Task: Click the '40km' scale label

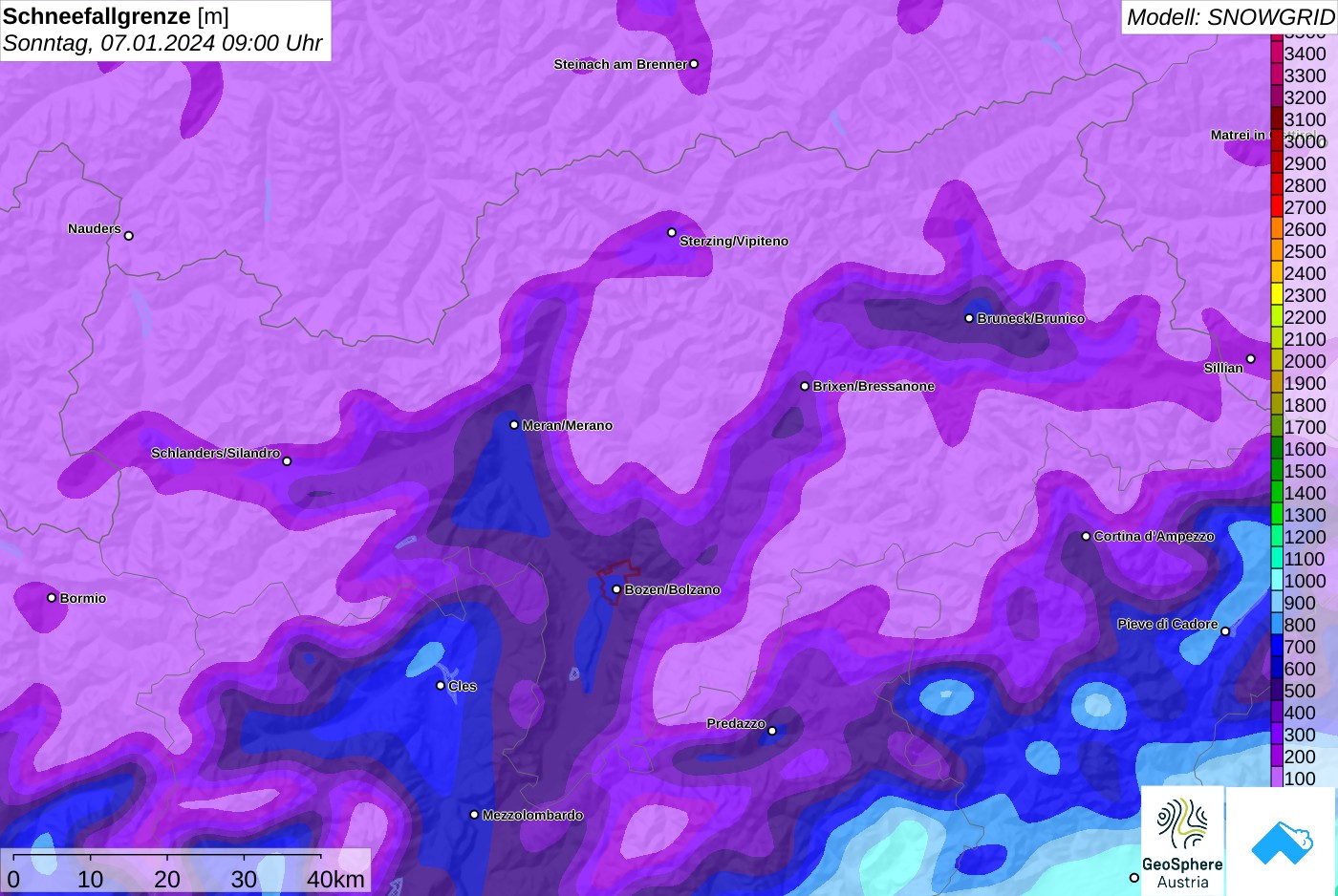Action: click(x=335, y=879)
